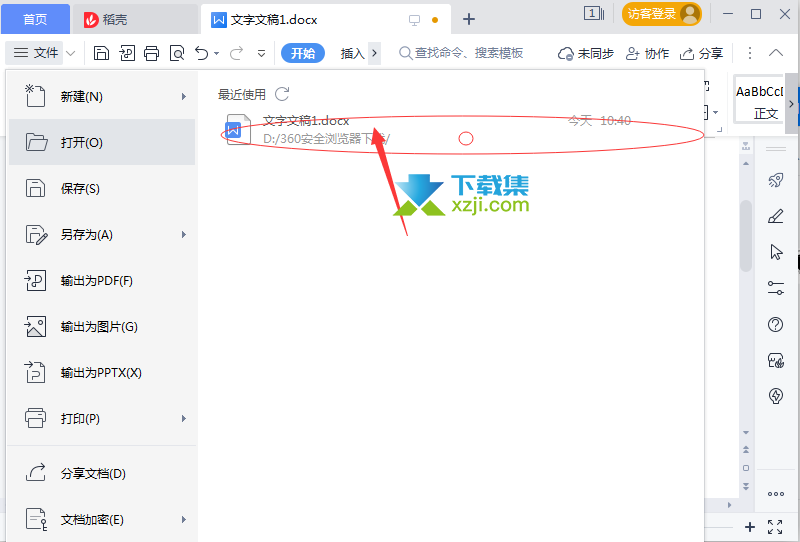Switch to the 开始 ribbon tab

(x=303, y=53)
